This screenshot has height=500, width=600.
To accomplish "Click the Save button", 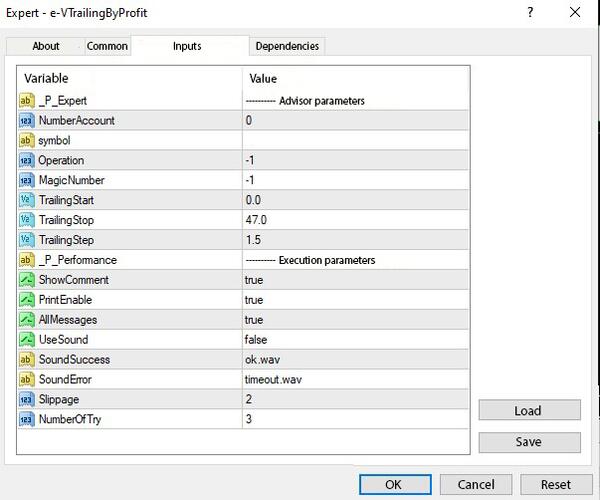I will [x=529, y=442].
